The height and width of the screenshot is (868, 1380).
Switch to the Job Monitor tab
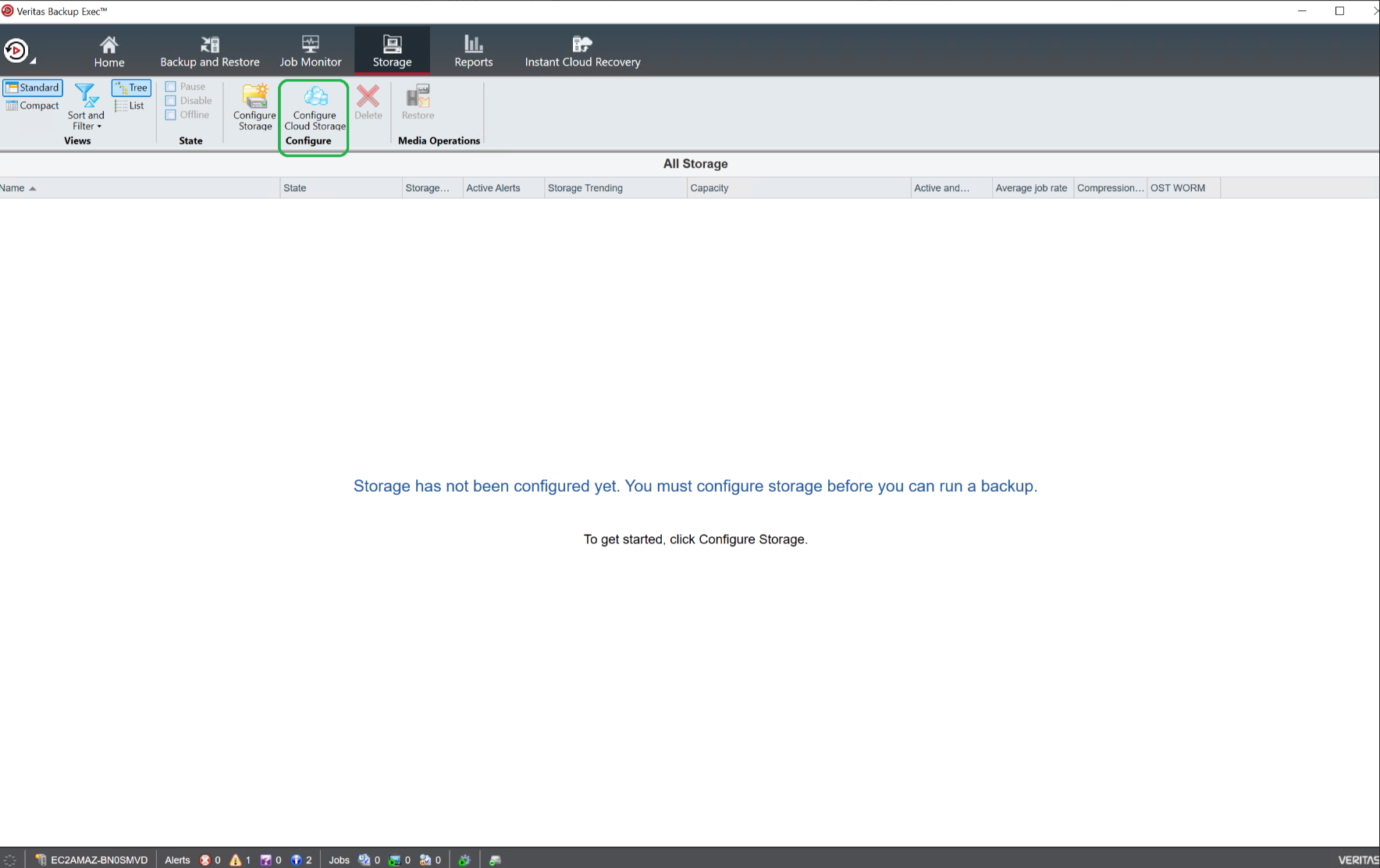[311, 52]
